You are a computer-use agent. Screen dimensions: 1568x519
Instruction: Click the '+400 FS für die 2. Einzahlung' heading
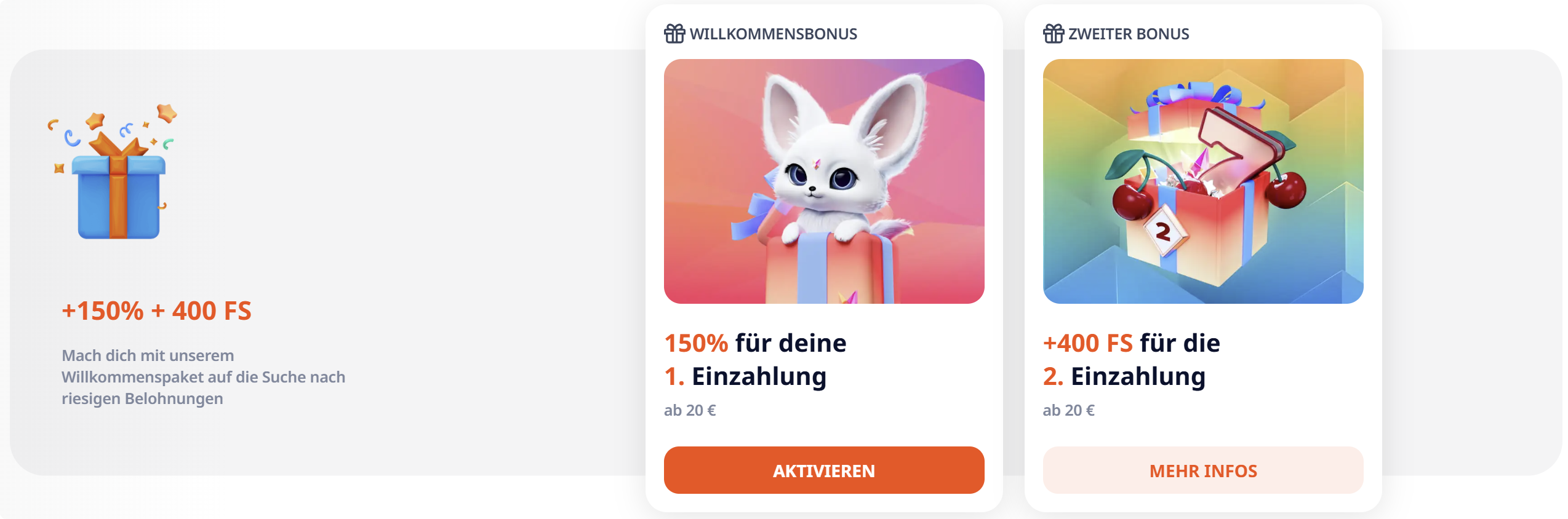pos(1131,360)
